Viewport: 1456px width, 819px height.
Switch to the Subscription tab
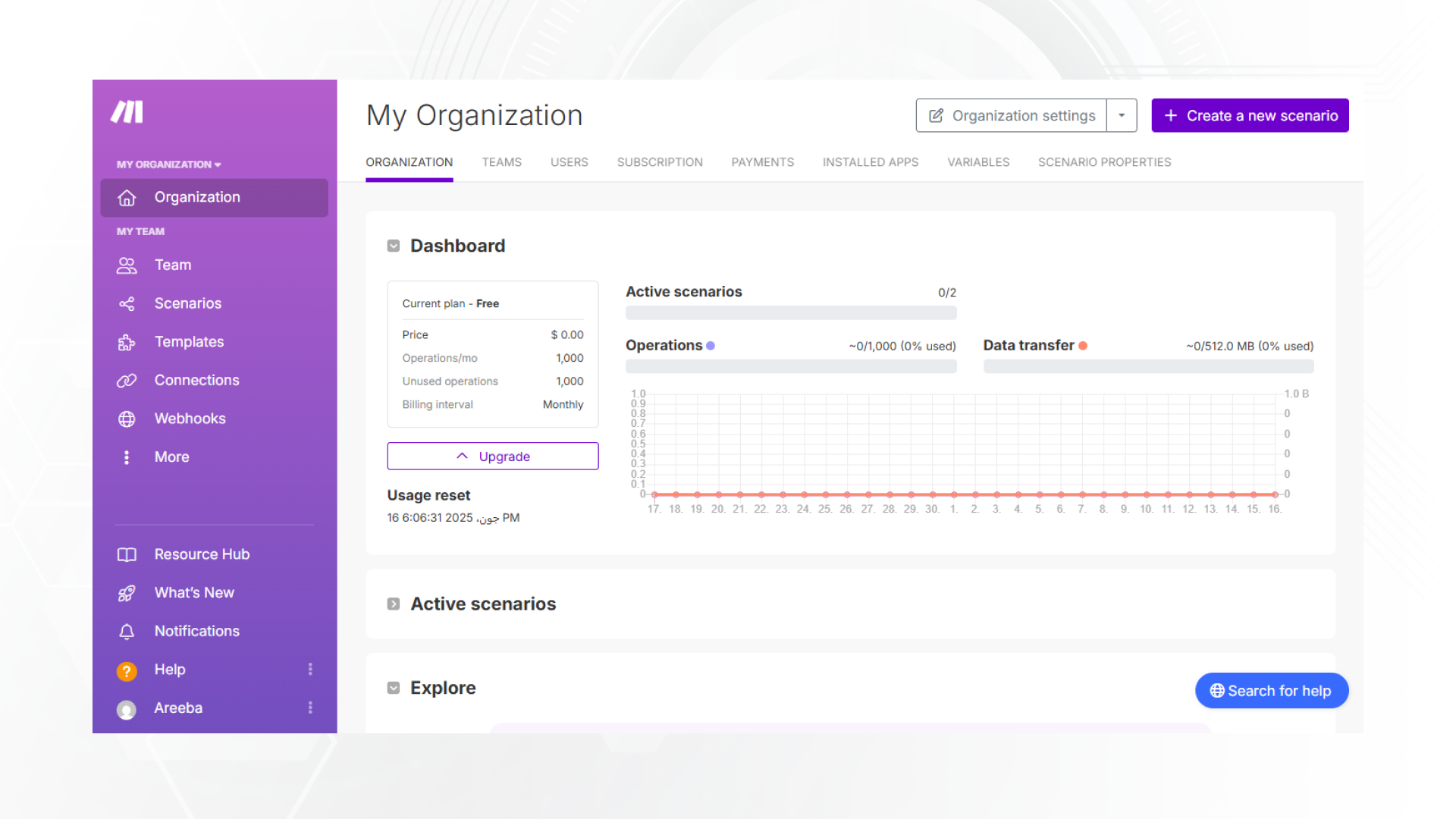pos(660,162)
